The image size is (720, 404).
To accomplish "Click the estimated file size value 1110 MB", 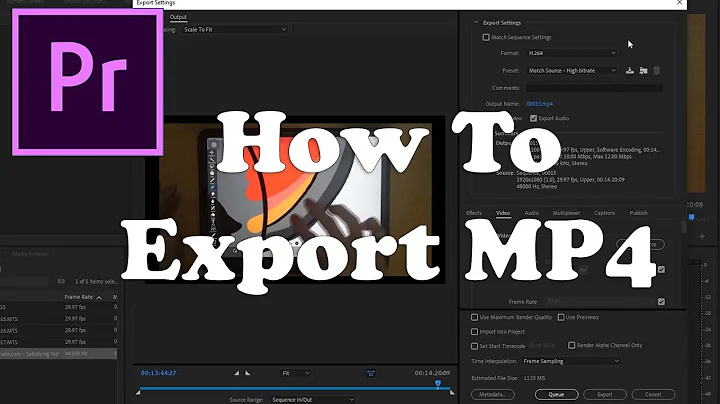I will point(532,378).
